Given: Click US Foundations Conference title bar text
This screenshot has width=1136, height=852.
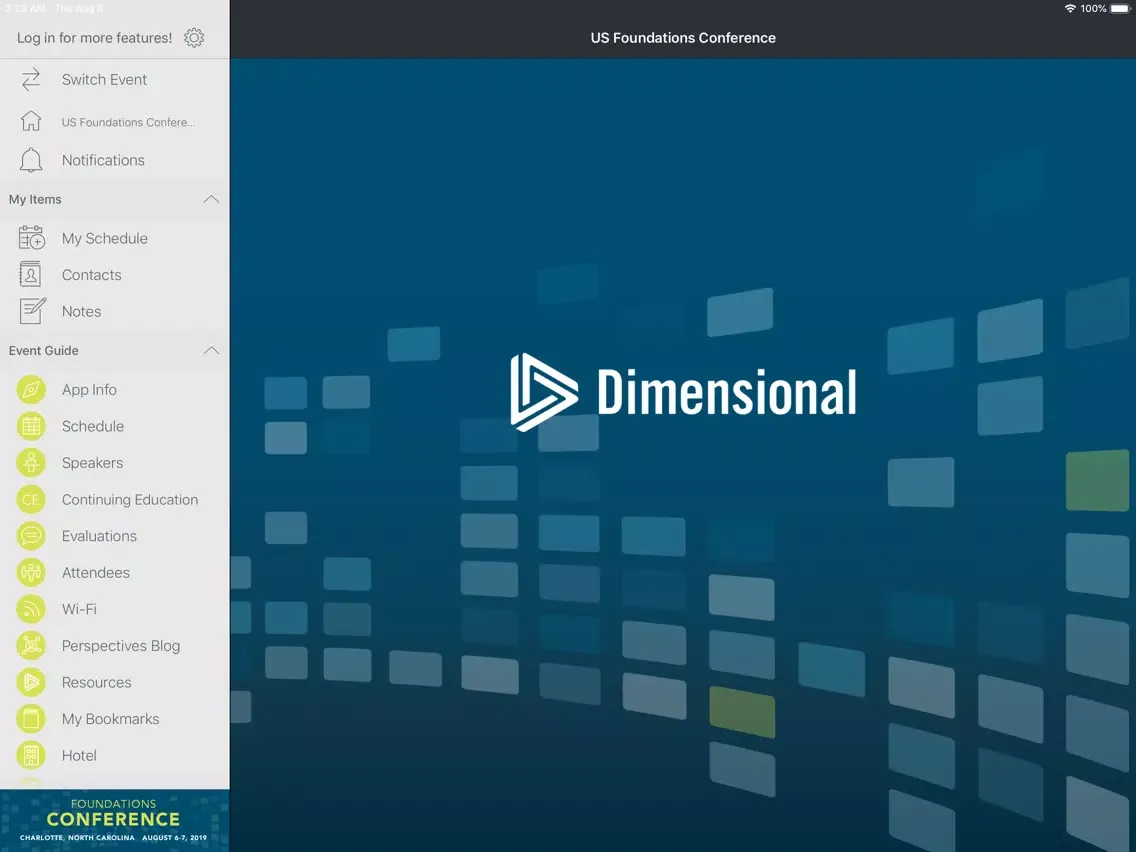Looking at the screenshot, I should pos(683,38).
